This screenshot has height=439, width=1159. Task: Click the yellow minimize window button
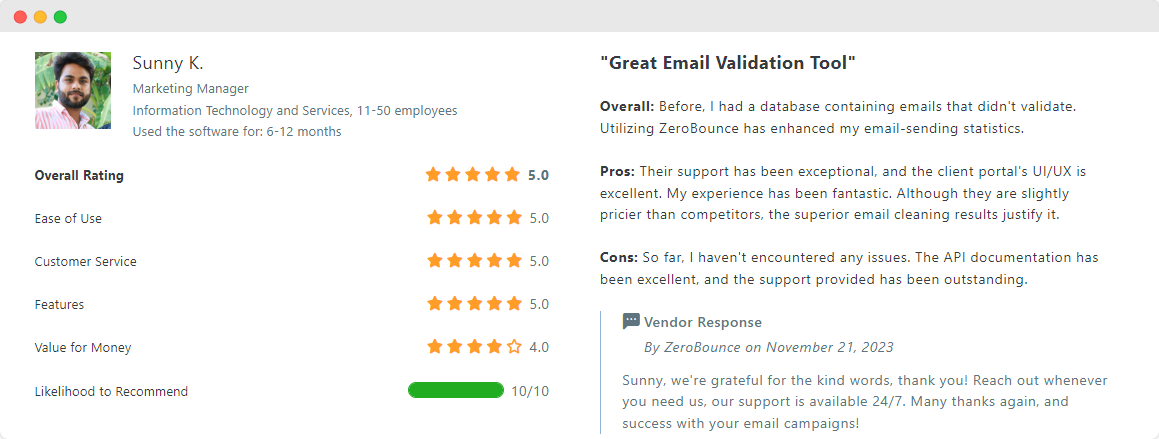[x=40, y=17]
